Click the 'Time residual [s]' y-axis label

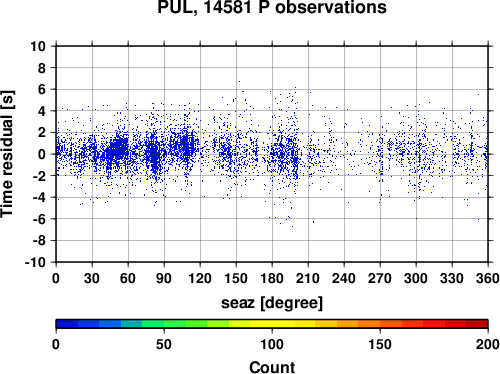pos(8,154)
